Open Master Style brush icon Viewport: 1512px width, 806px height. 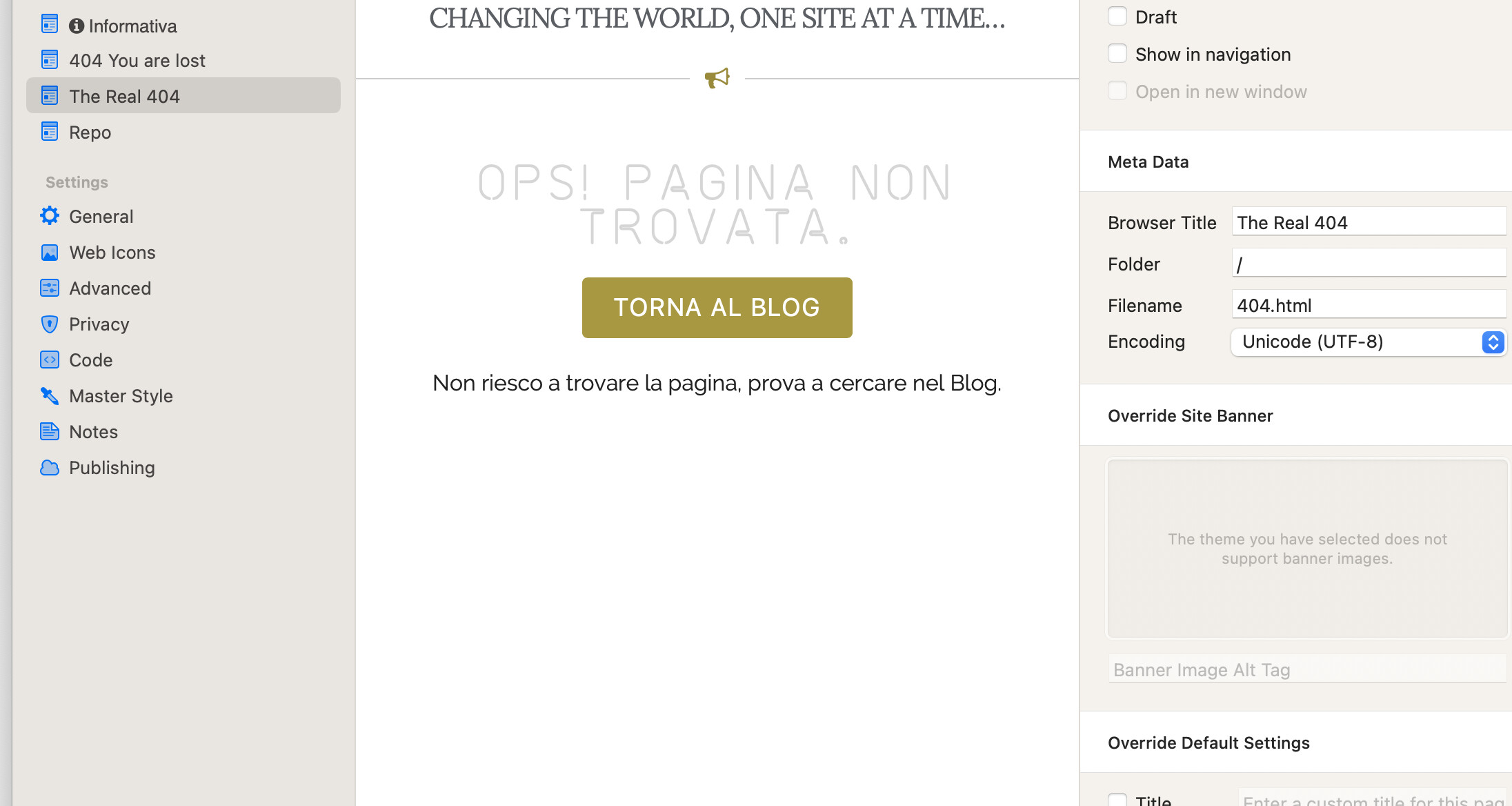click(50, 396)
